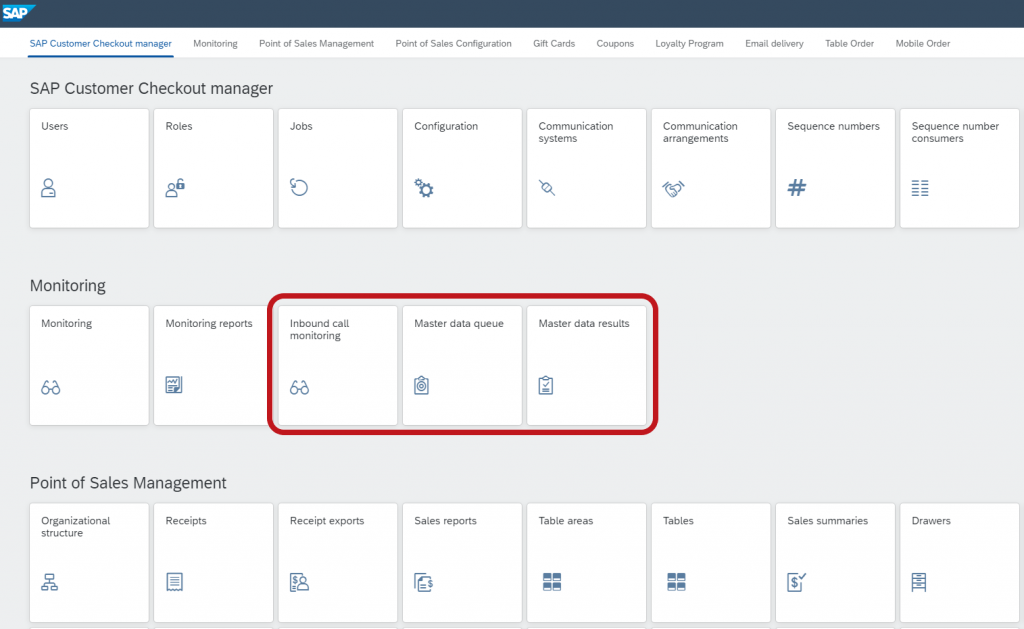Go to the Table Order tab
This screenshot has height=629, width=1024.
pos(850,44)
